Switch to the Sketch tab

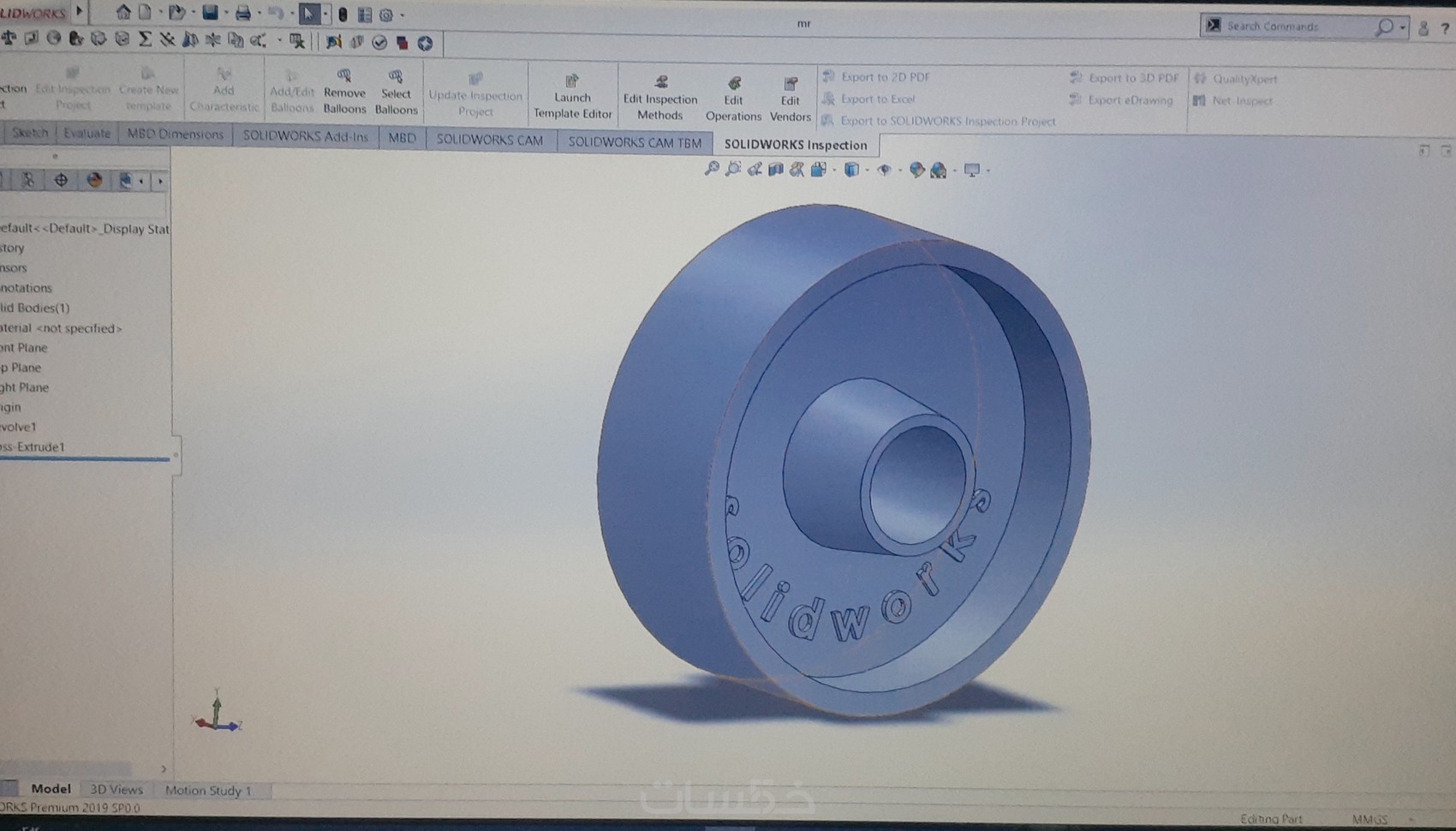coord(30,132)
